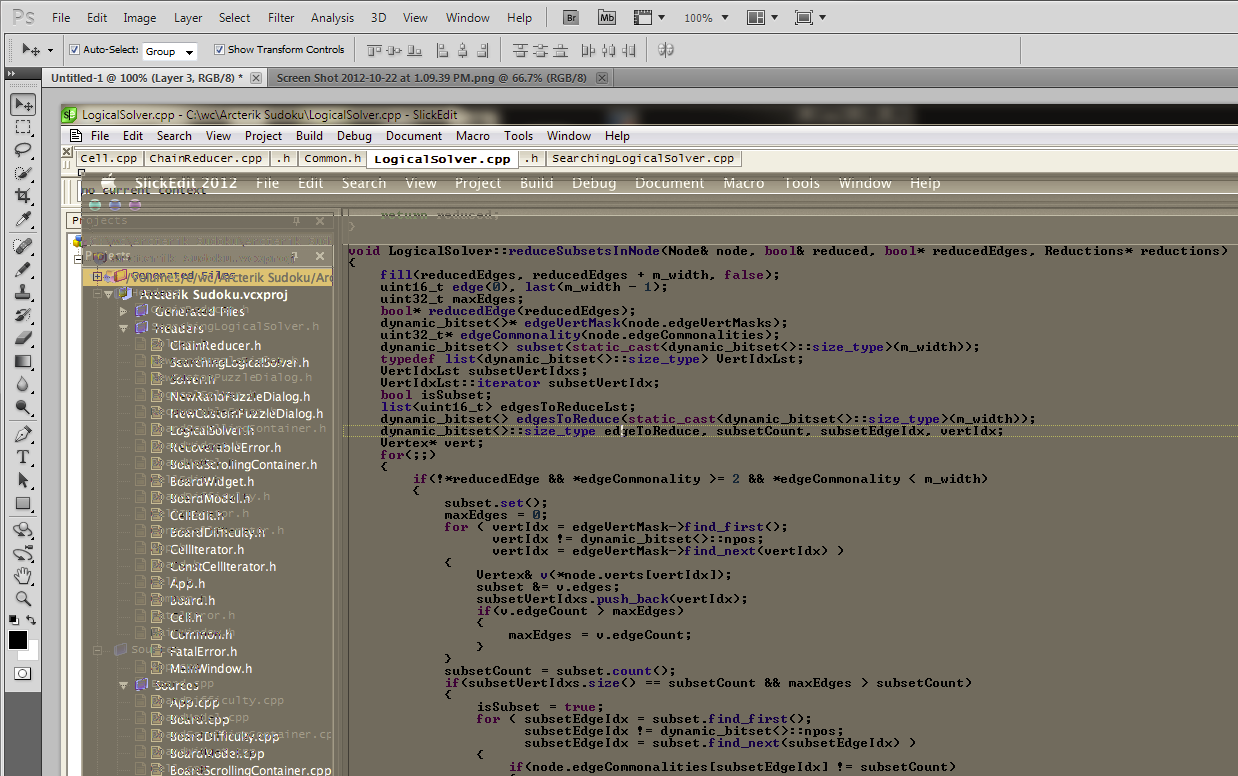Open the Photoshop Filter menu
The height and width of the screenshot is (776, 1238).
282,18
